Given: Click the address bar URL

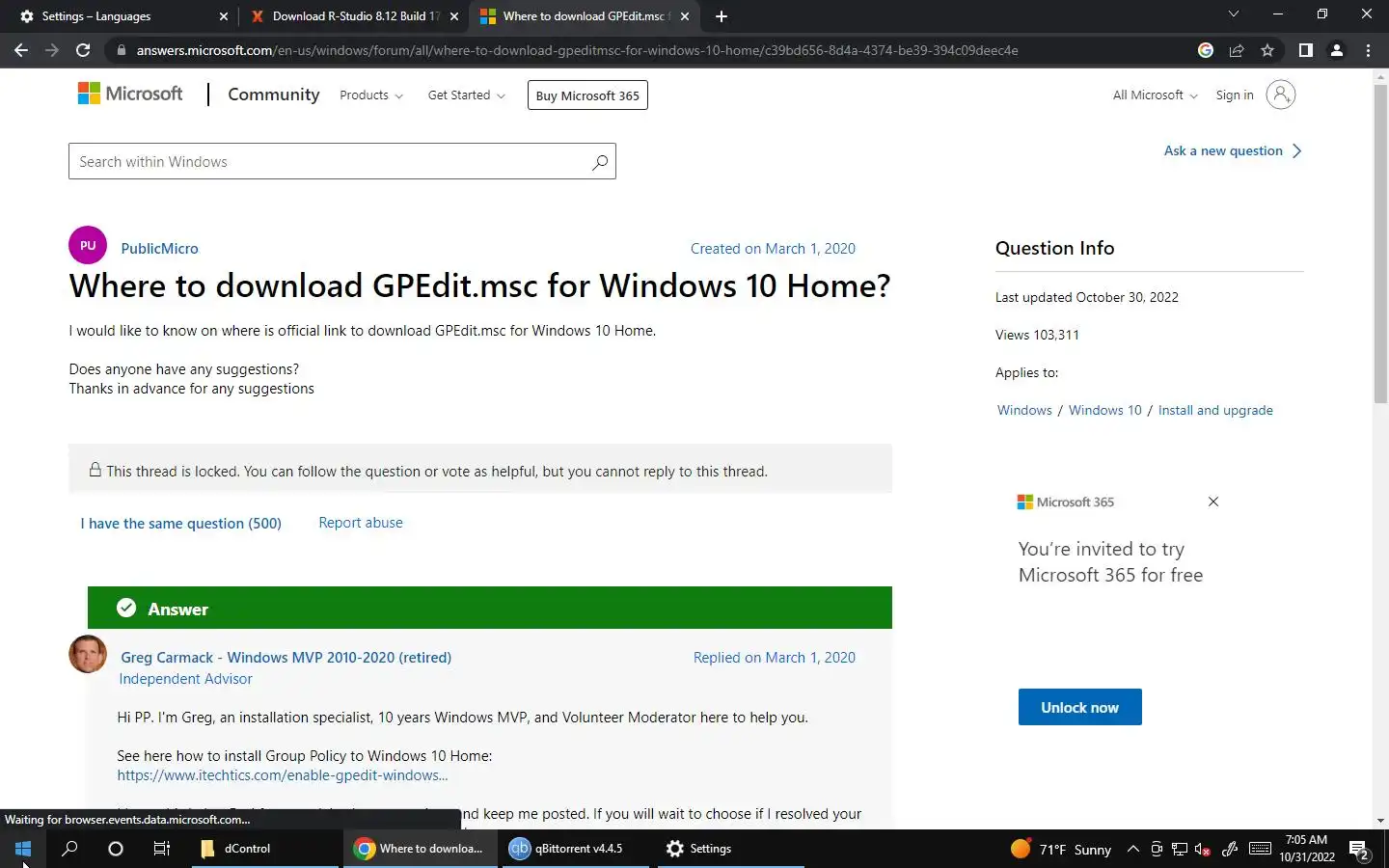Looking at the screenshot, I should point(577,50).
